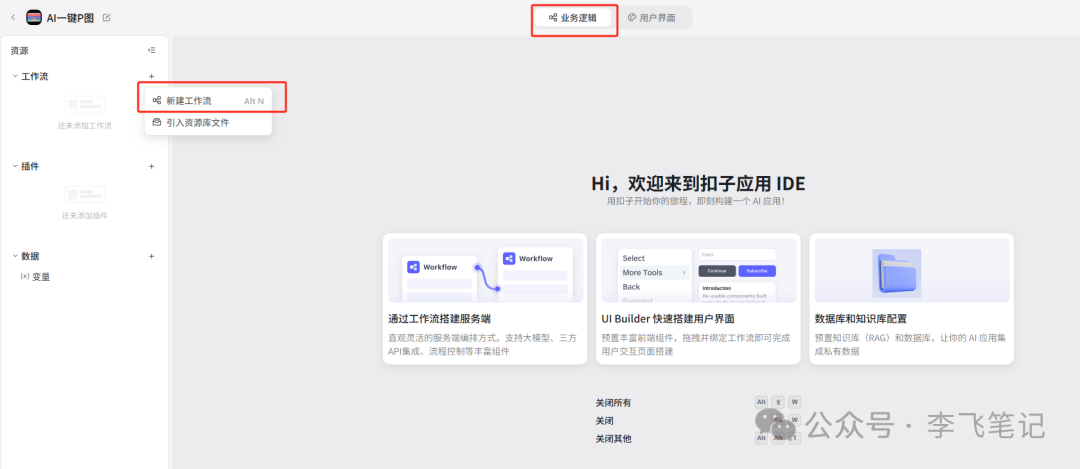This screenshot has width=1080, height=469.
Task: Add a workflow via 工作流 plus icon
Action: (x=152, y=76)
